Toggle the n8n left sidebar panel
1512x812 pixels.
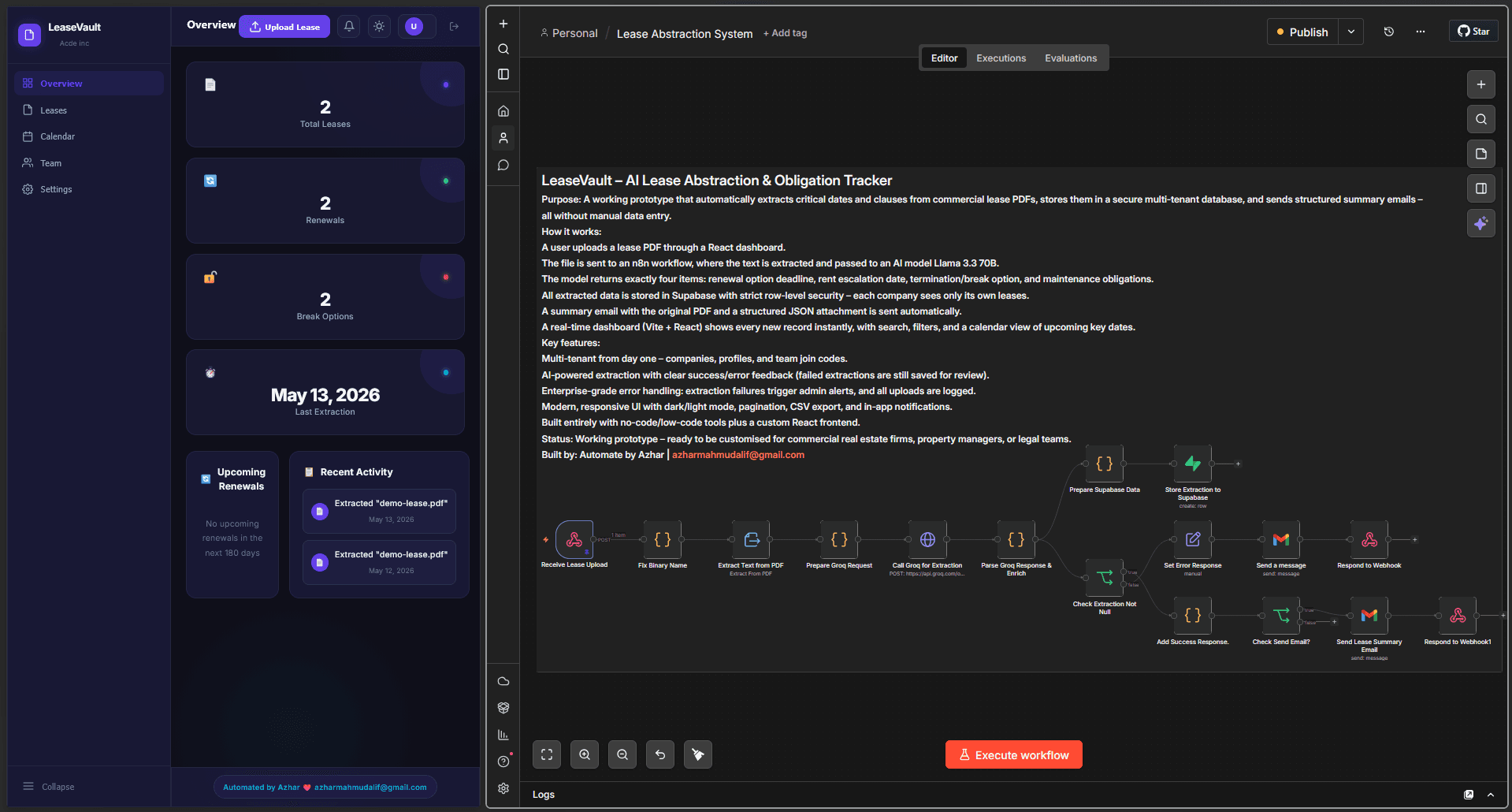[x=503, y=74]
